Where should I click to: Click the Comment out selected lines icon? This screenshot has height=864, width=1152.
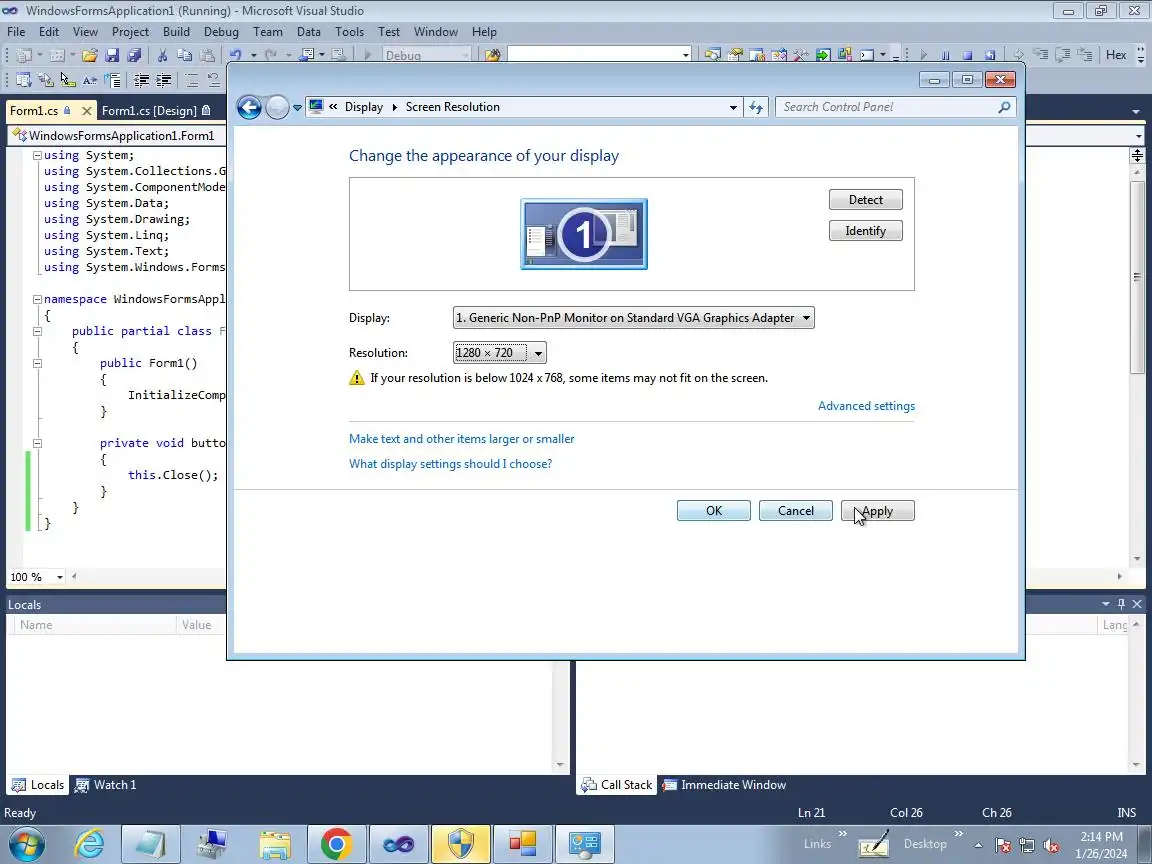coord(191,80)
